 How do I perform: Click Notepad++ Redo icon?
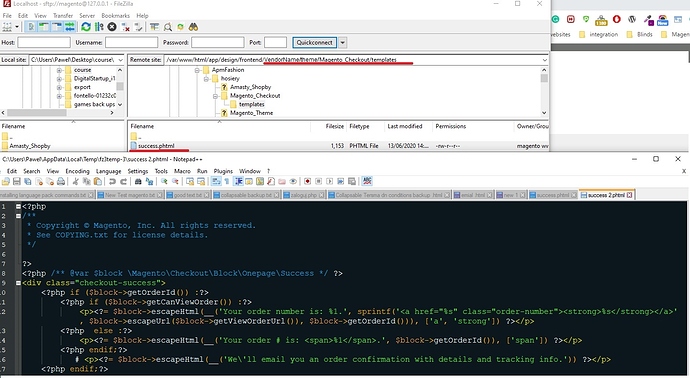pyautogui.click(x=124, y=181)
